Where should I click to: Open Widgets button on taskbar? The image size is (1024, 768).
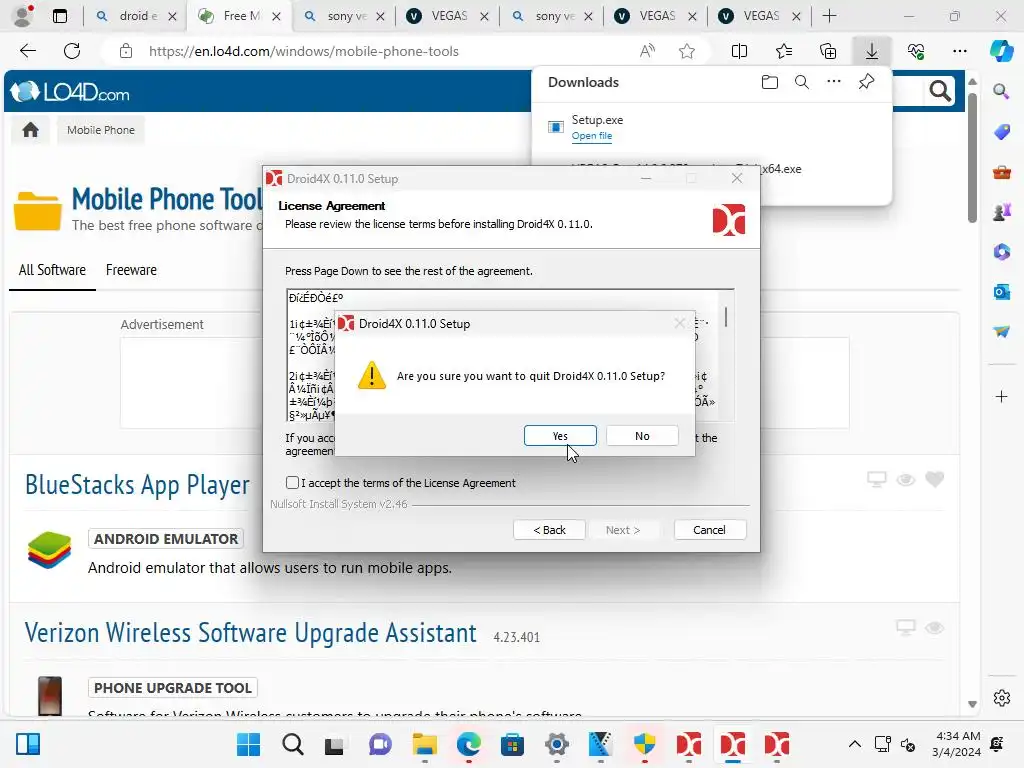(28, 744)
